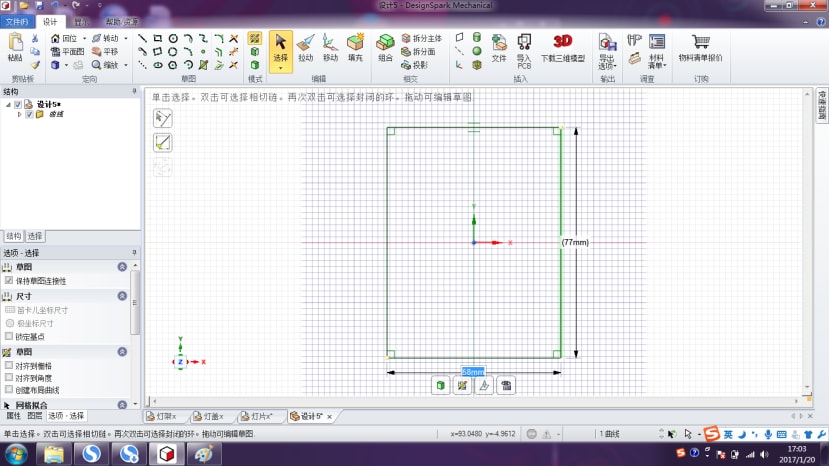The image size is (829, 466).
Task: Activate 3D mode icon
Action: coord(255,65)
